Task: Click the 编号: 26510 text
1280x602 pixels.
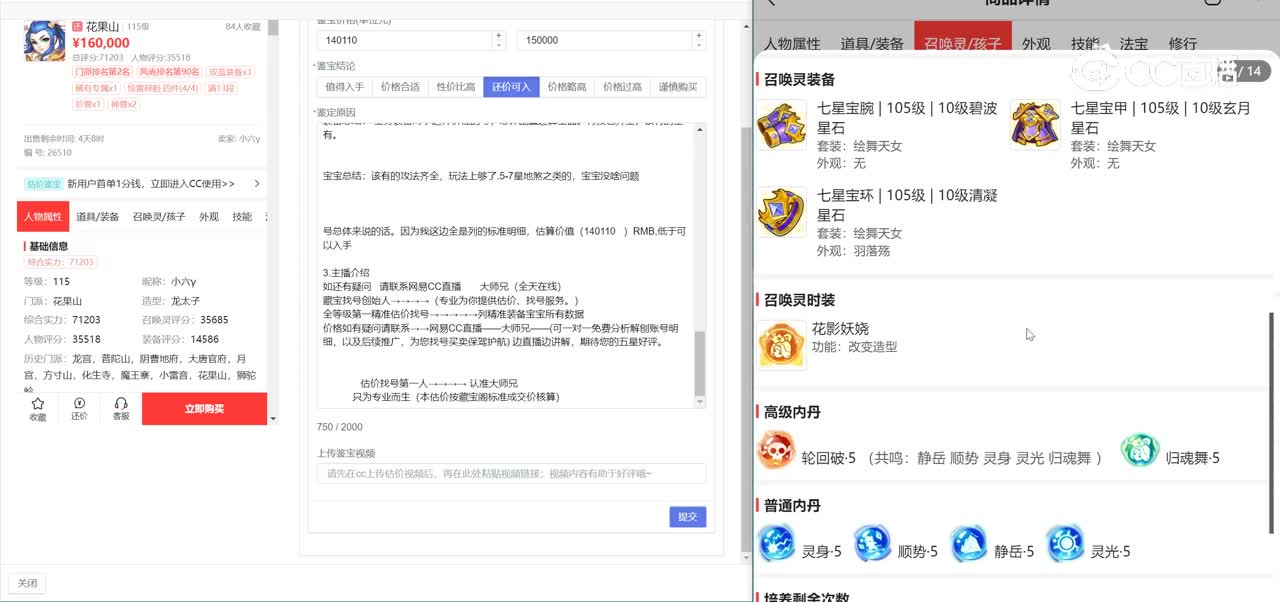Action: (48, 153)
